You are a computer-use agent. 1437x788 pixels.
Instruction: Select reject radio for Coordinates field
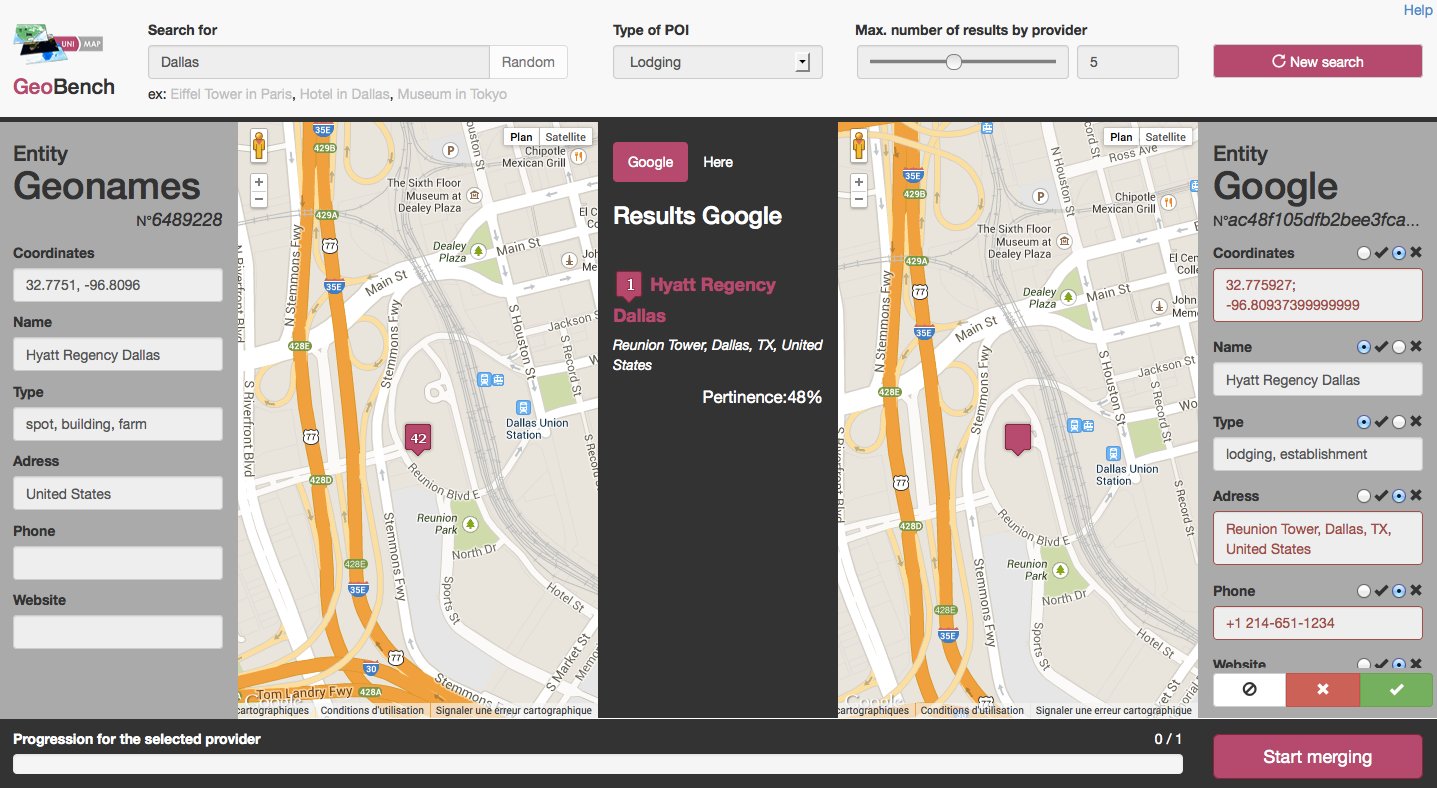click(1399, 254)
